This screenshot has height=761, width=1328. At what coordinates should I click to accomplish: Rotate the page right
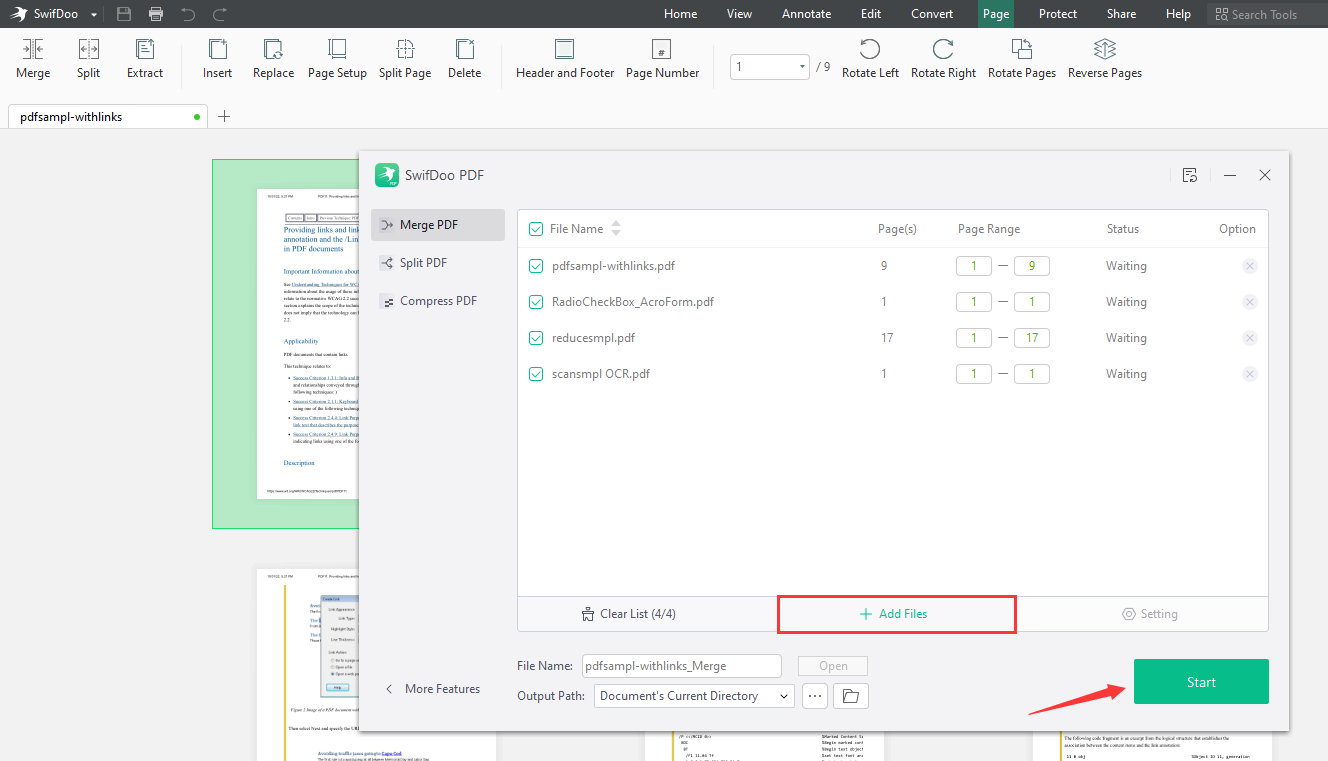943,59
